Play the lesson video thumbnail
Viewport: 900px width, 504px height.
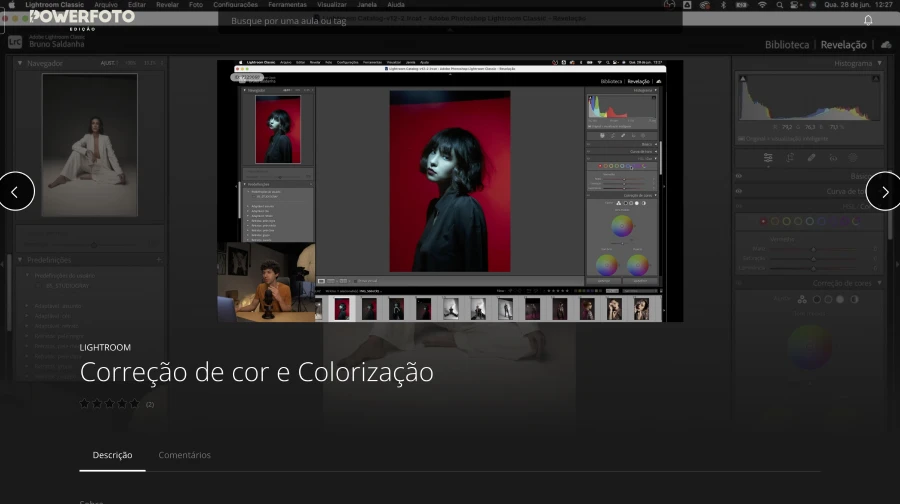pyautogui.click(x=450, y=191)
